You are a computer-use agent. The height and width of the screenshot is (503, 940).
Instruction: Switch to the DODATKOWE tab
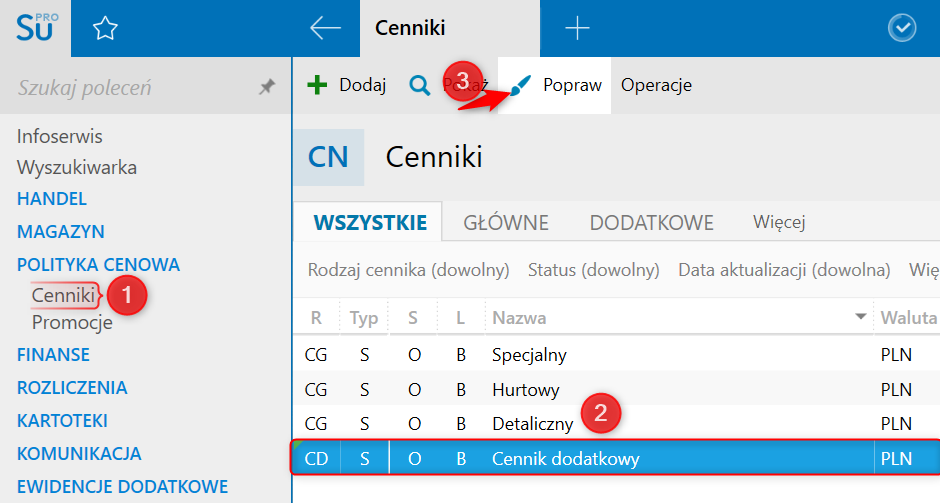(651, 222)
